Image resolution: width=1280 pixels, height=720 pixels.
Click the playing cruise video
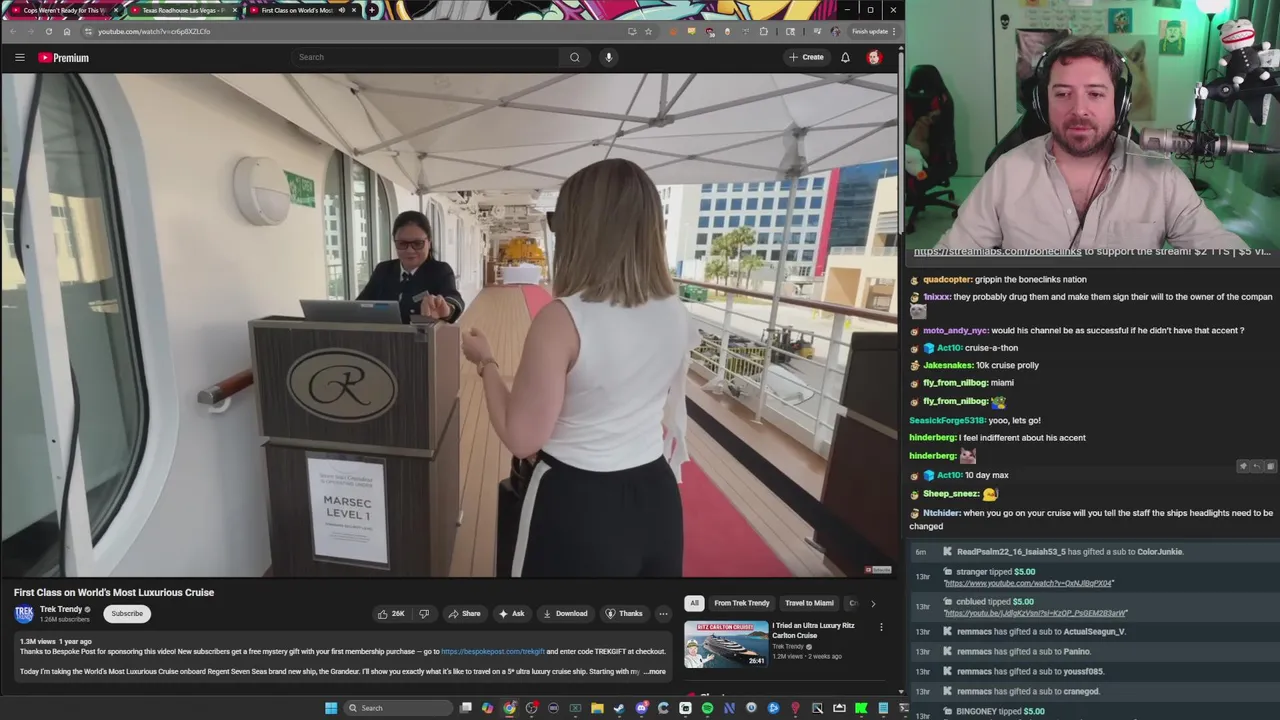coord(449,325)
